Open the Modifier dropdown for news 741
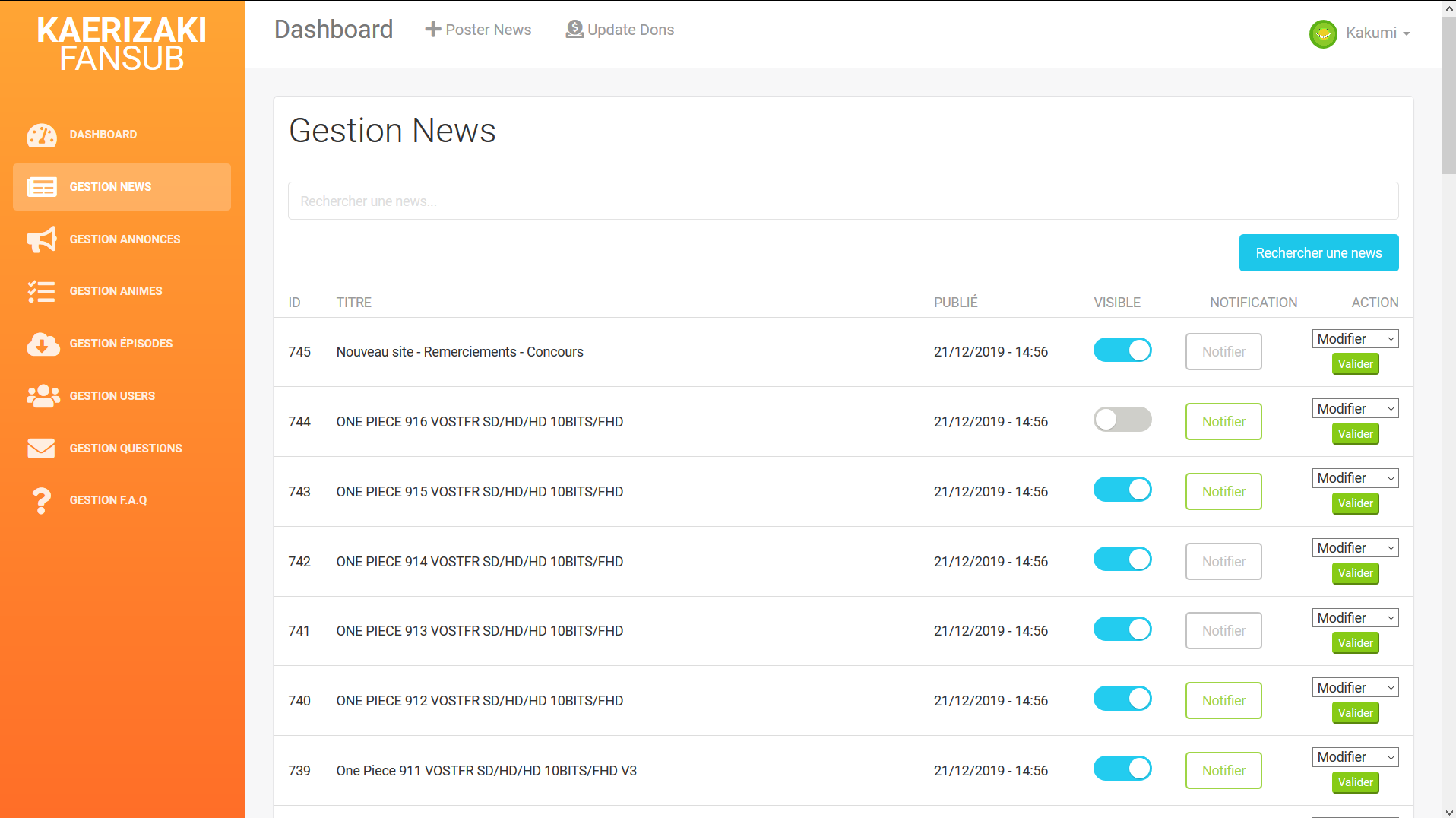 [x=1355, y=618]
